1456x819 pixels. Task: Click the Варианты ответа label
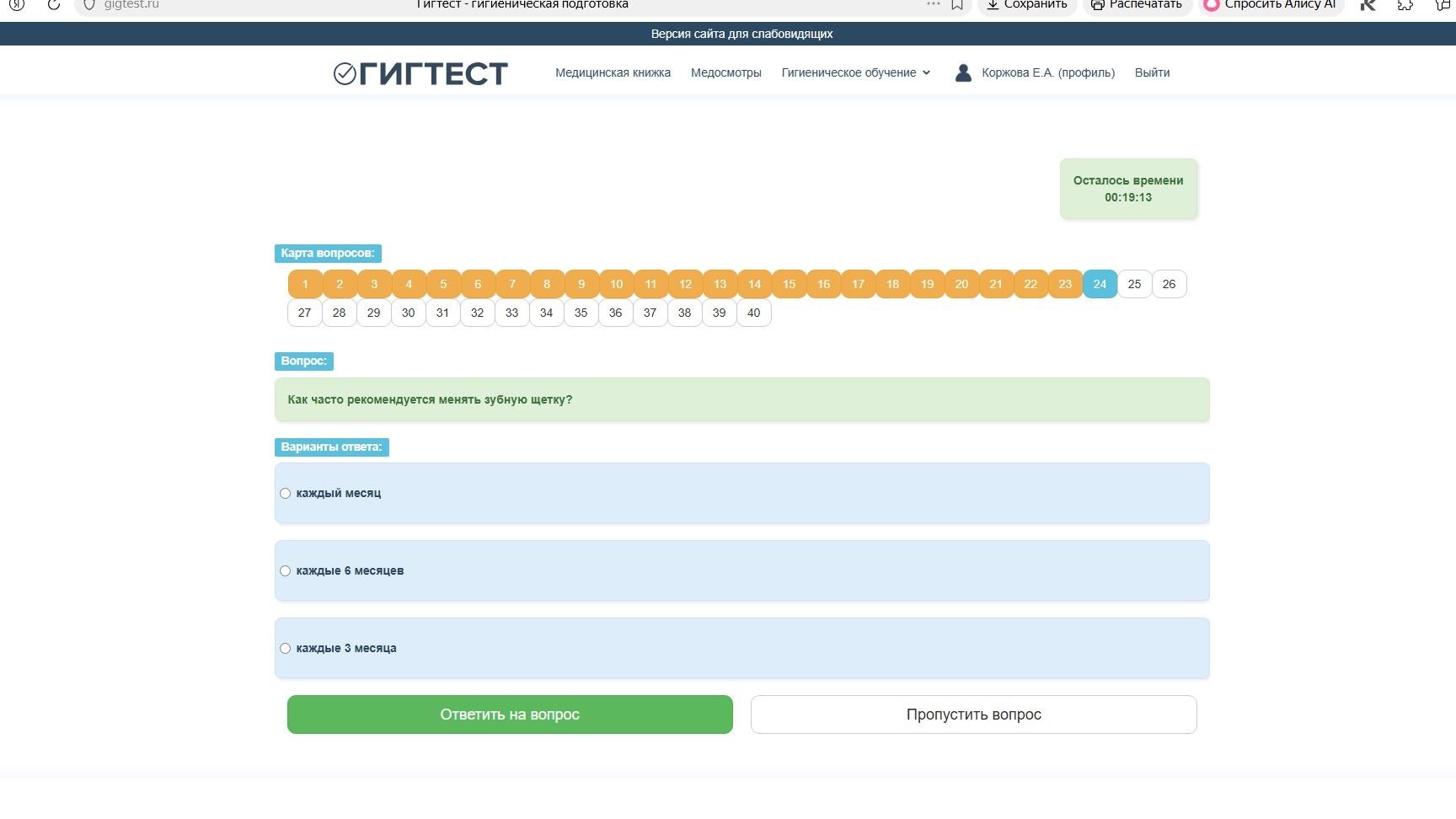tap(331, 447)
